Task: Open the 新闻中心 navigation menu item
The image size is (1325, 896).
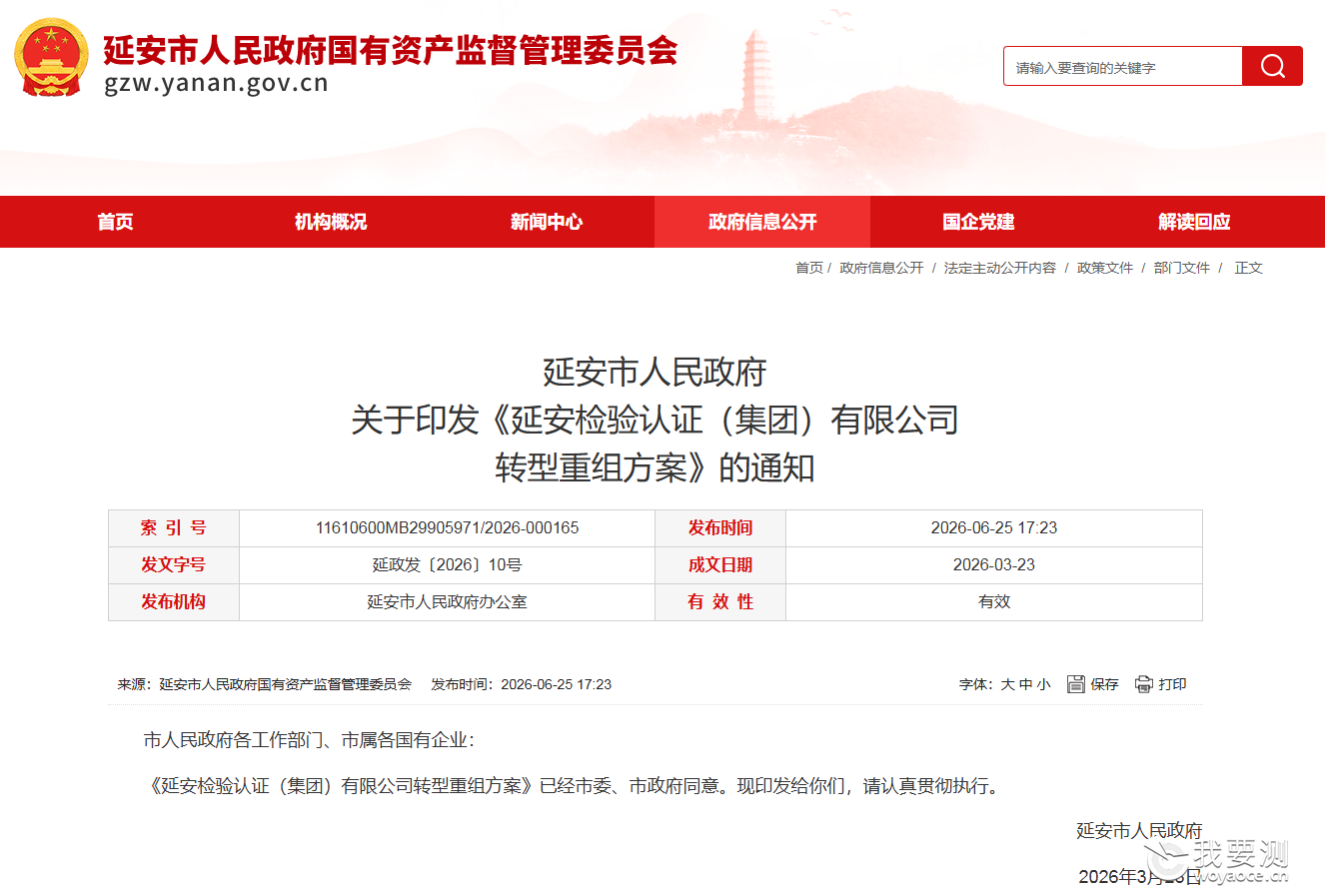Action: click(x=547, y=222)
